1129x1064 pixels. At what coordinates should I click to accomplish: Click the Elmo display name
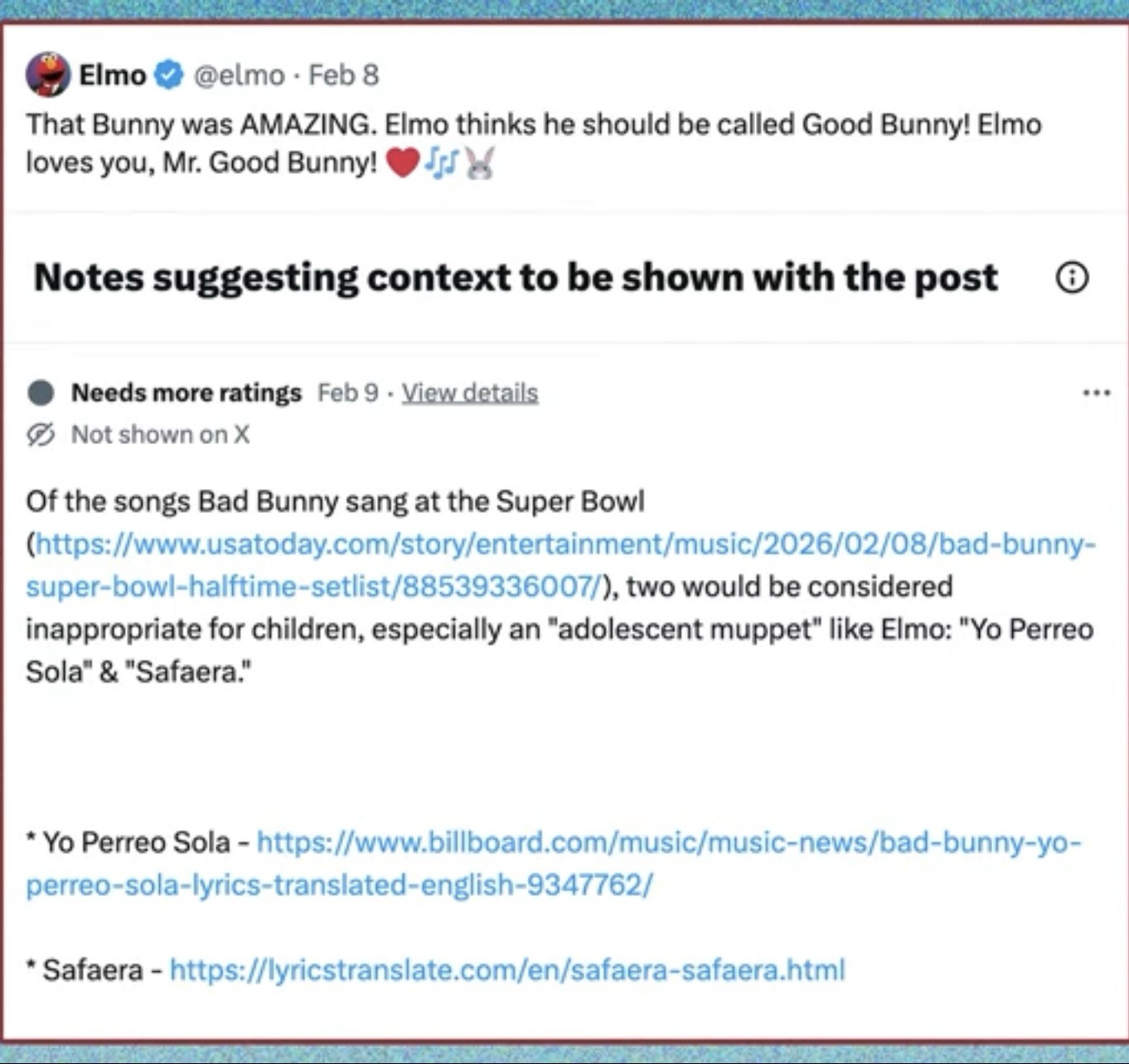click(x=112, y=75)
